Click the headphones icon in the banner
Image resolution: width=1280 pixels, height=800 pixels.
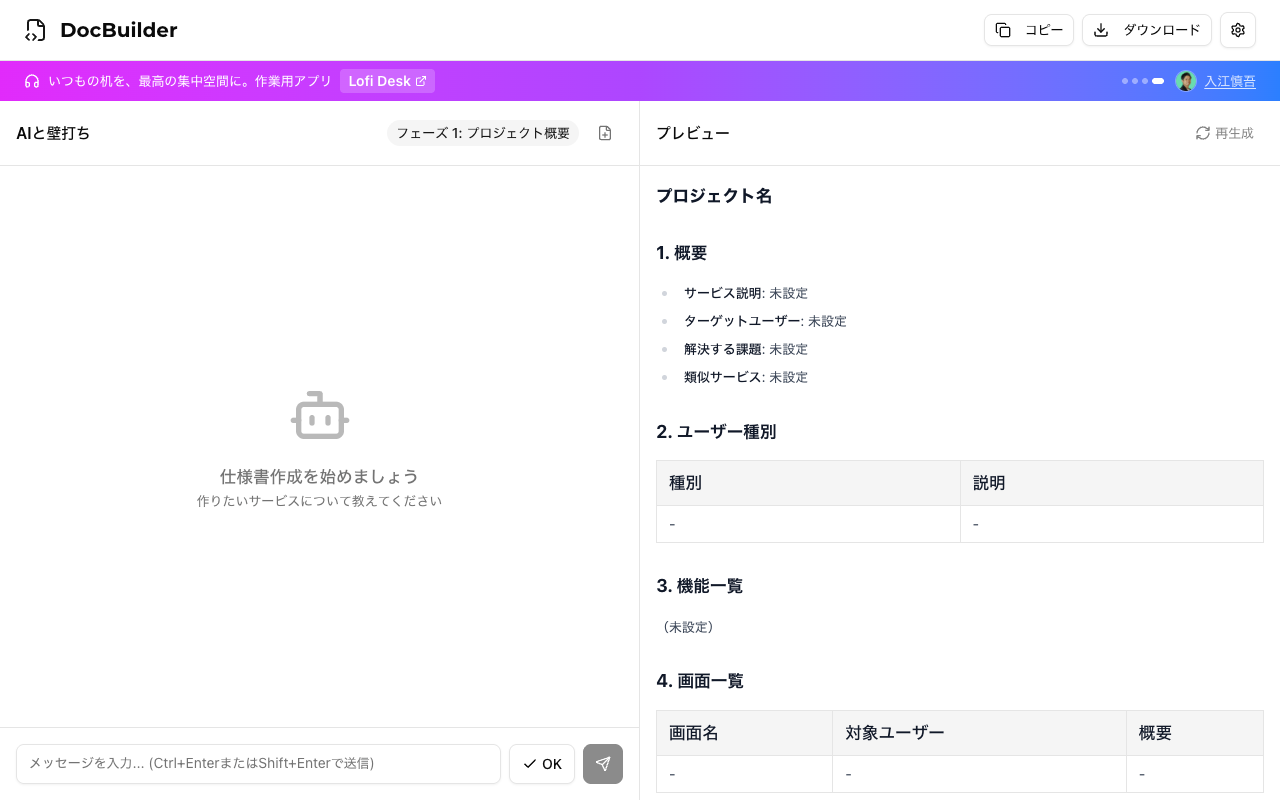click(x=33, y=81)
